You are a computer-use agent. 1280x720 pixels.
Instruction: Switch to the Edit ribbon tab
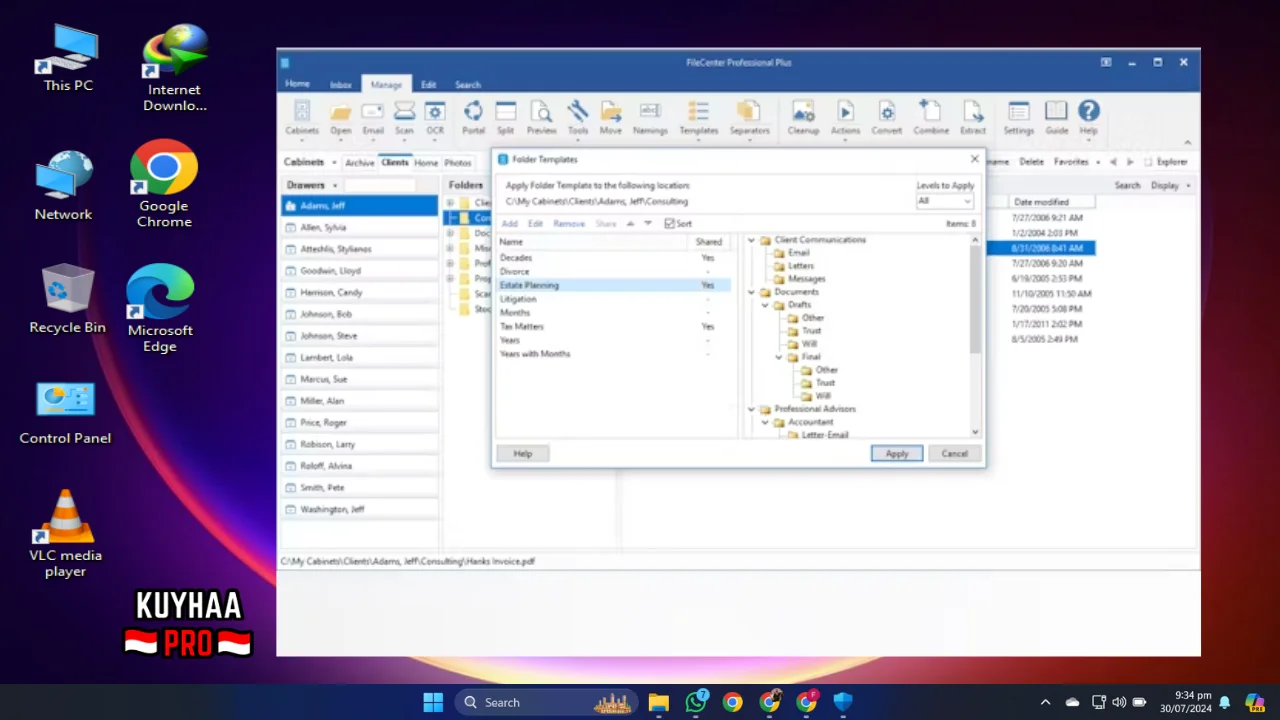[x=428, y=85]
